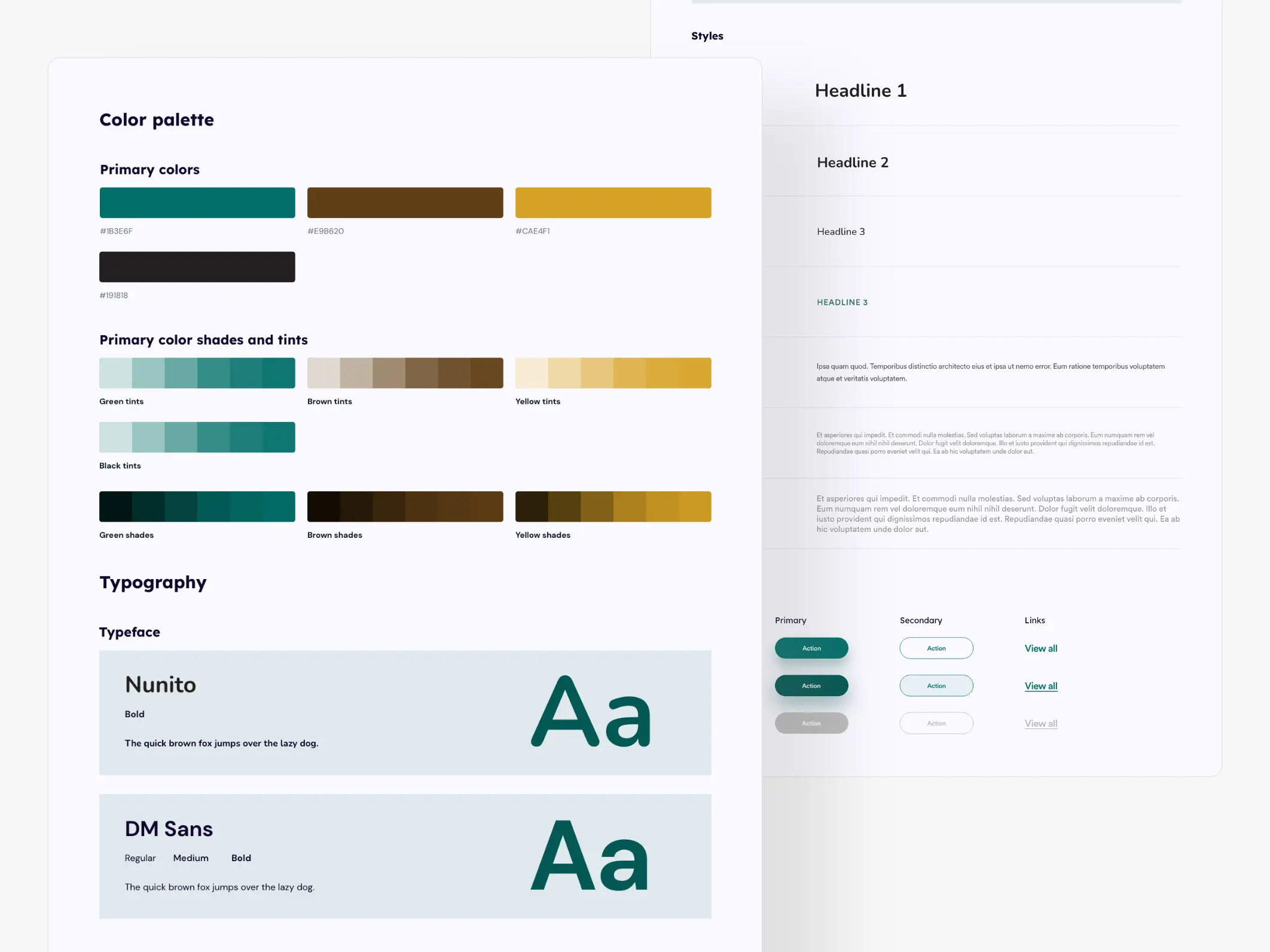
Task: Pick the yellow primary swatch #CAE4F1
Action: [x=613, y=203]
